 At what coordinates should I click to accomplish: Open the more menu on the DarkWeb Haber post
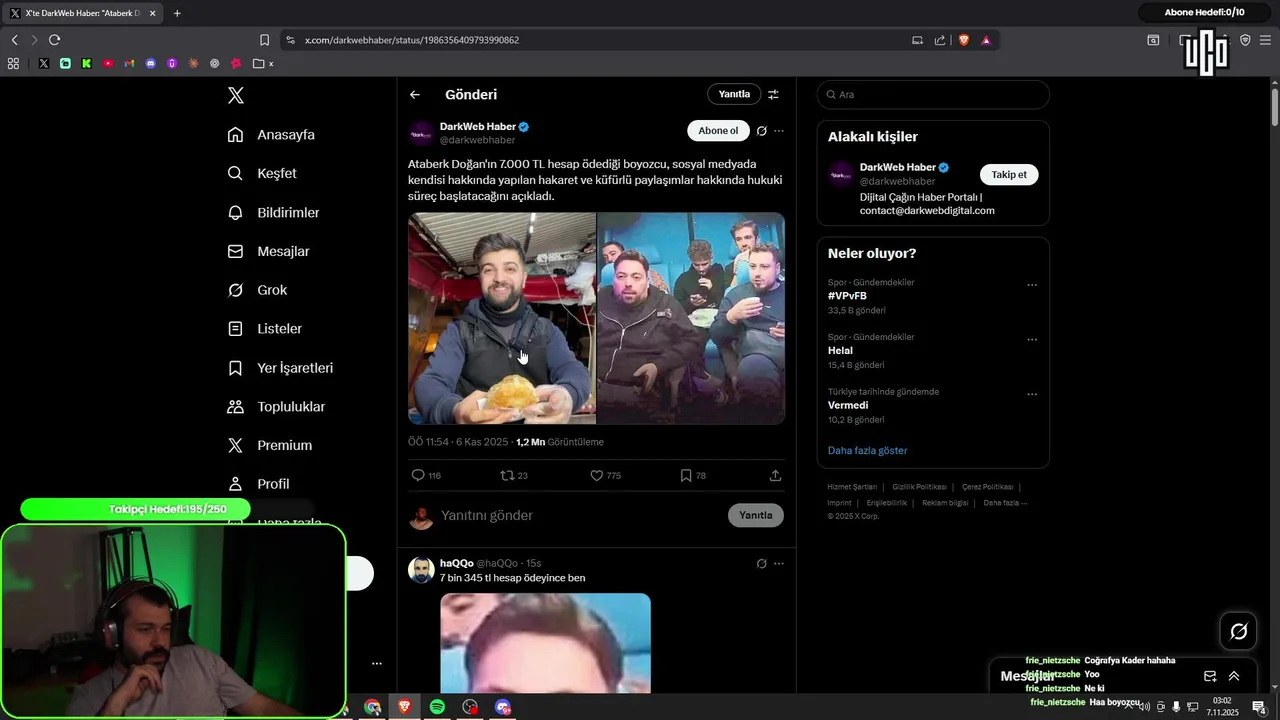[779, 131]
